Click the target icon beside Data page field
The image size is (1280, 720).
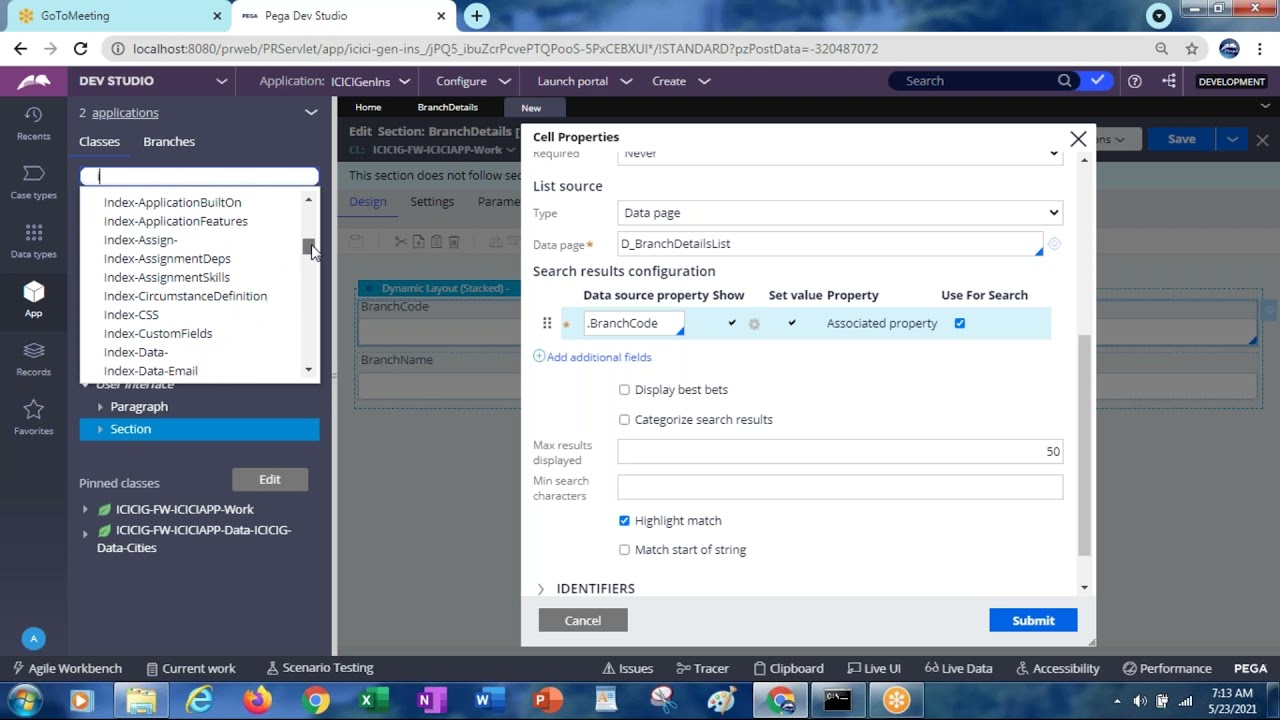point(1054,244)
